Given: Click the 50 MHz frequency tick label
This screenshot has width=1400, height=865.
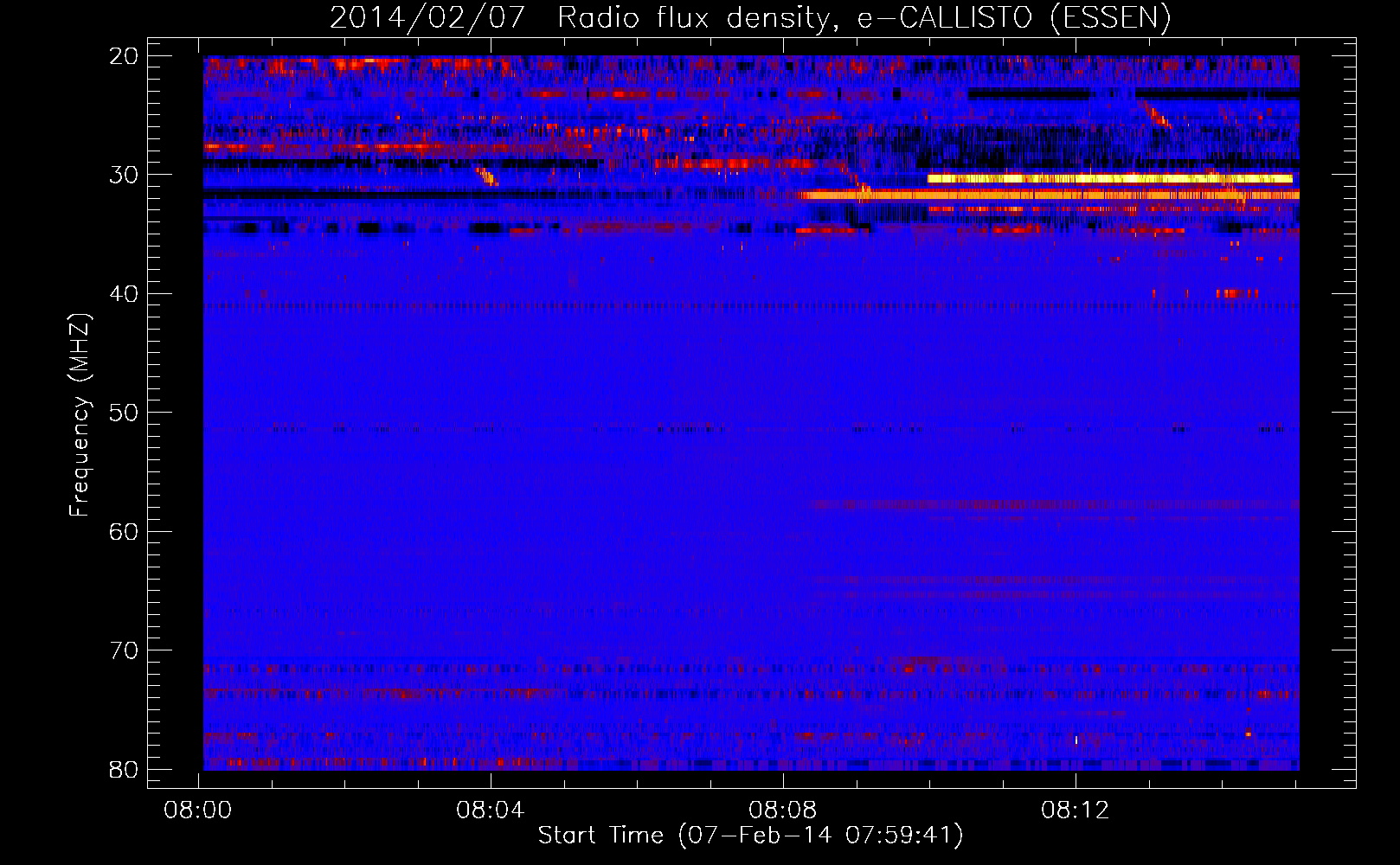Looking at the screenshot, I should (124, 413).
